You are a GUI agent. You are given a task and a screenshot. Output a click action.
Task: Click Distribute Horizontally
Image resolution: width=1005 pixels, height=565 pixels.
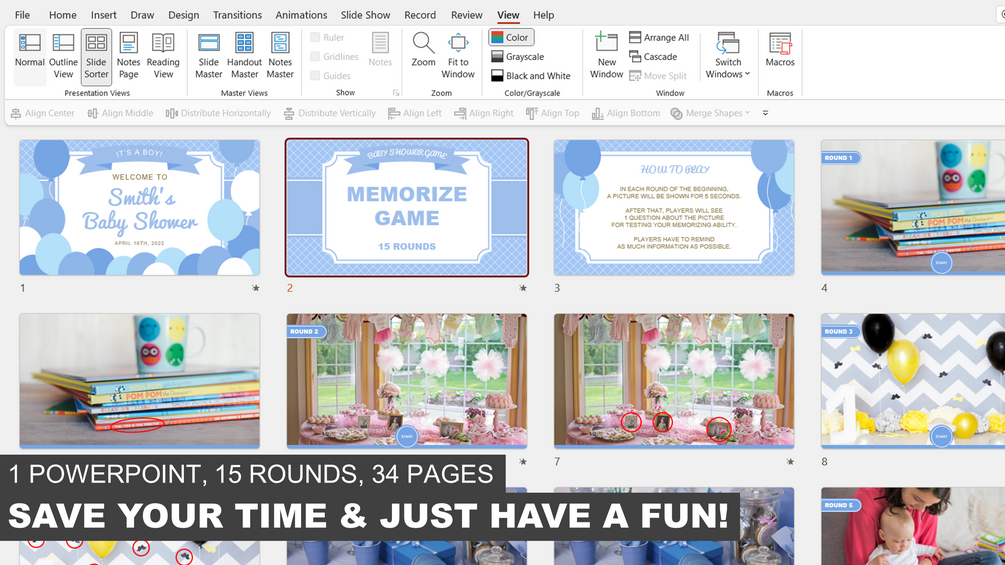tap(219, 113)
